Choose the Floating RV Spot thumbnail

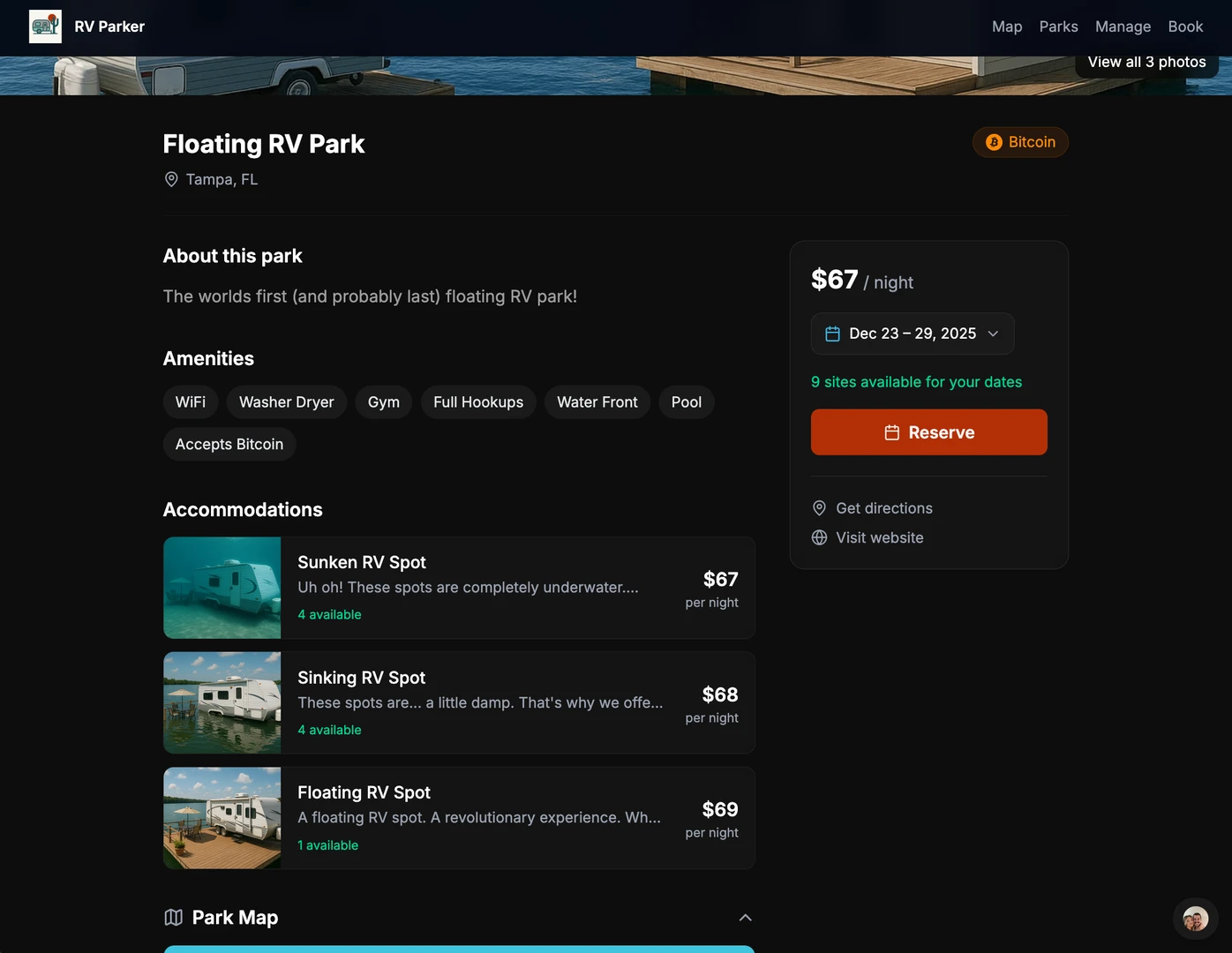pyautogui.click(x=222, y=818)
